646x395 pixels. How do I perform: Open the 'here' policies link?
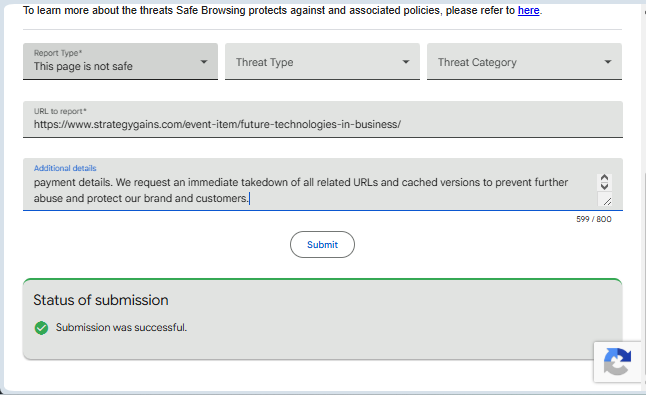click(528, 10)
